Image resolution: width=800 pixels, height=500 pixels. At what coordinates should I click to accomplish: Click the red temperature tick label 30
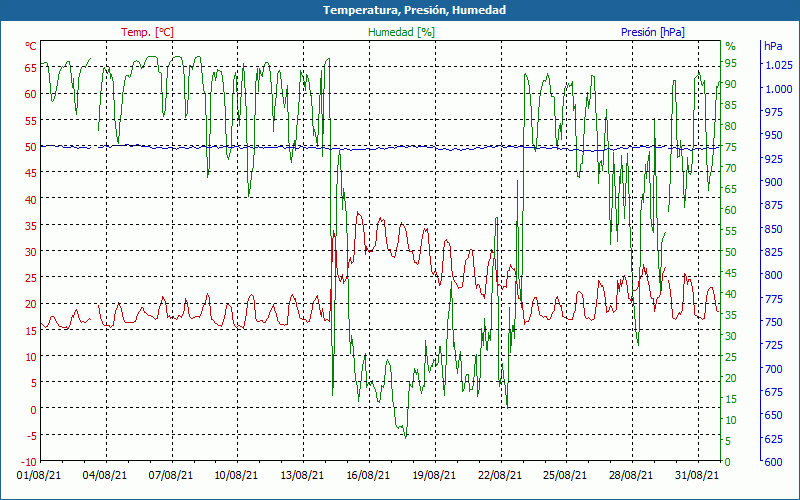click(x=31, y=252)
